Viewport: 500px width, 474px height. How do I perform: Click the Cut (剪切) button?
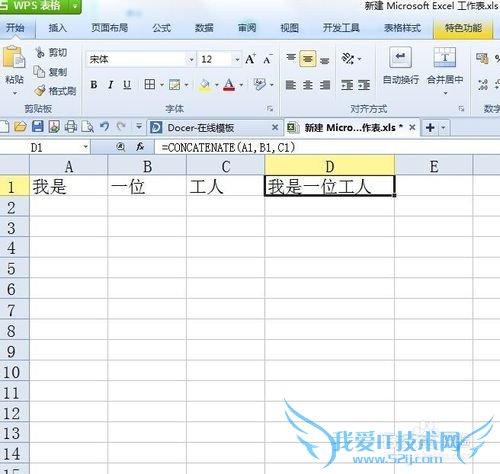coord(52,53)
